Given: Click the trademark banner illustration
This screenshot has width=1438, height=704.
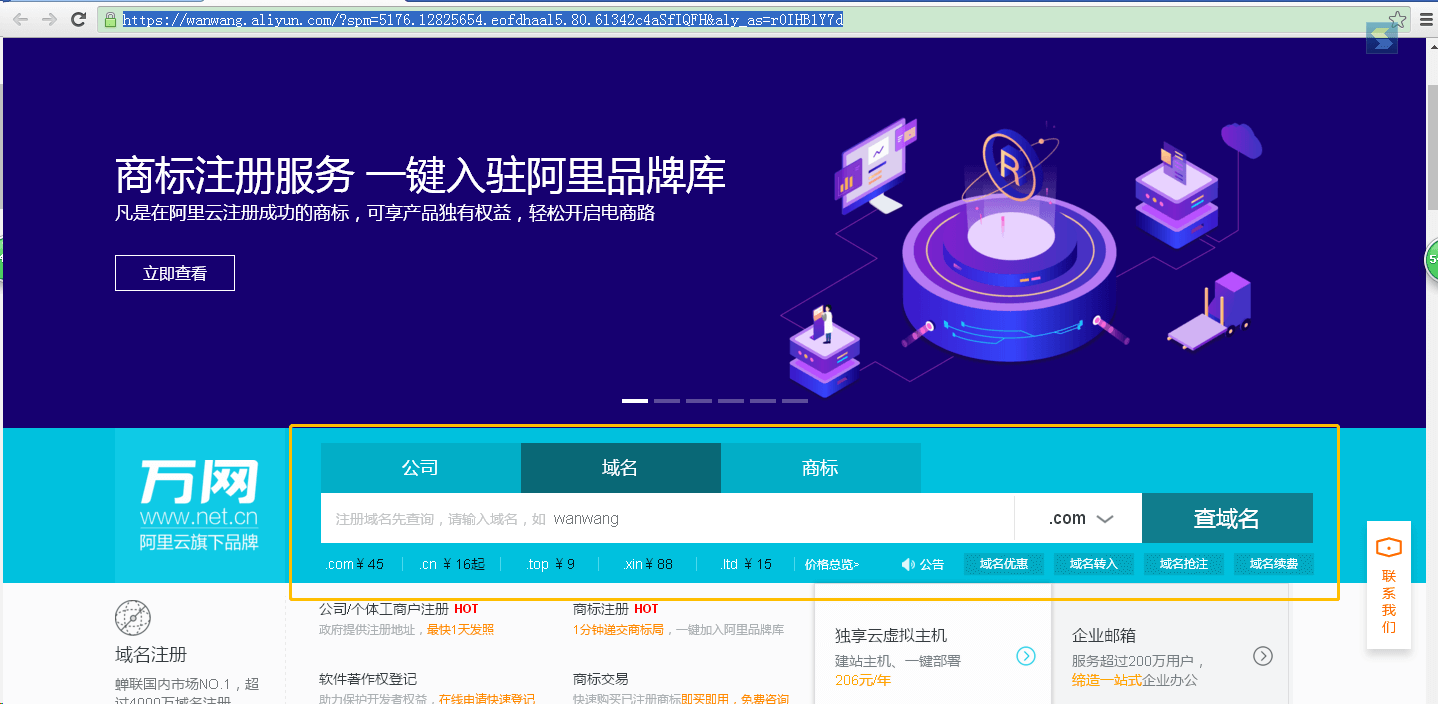Looking at the screenshot, I should [x=1020, y=260].
